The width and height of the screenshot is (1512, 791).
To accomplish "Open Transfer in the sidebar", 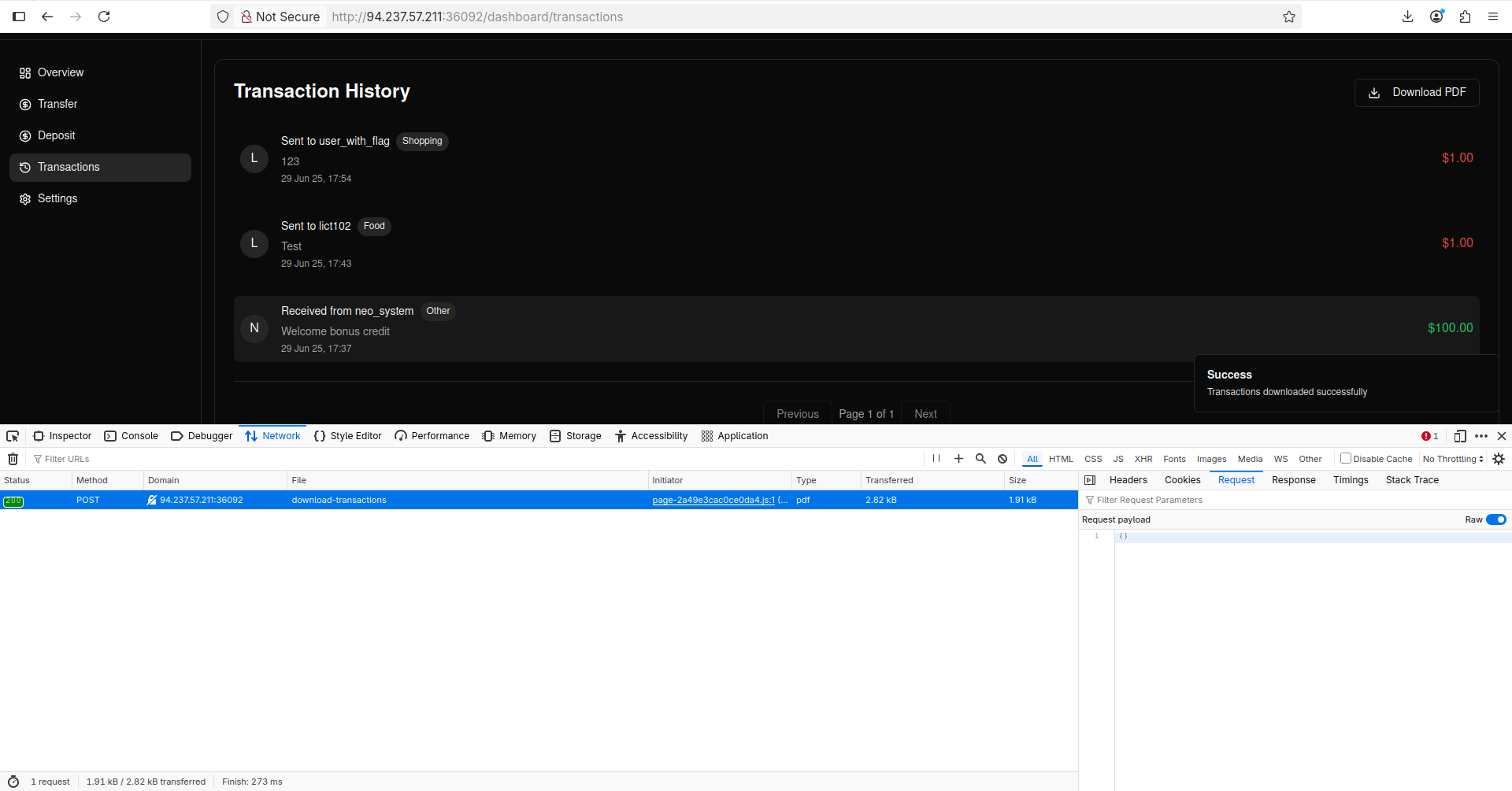I will click(x=100, y=104).
